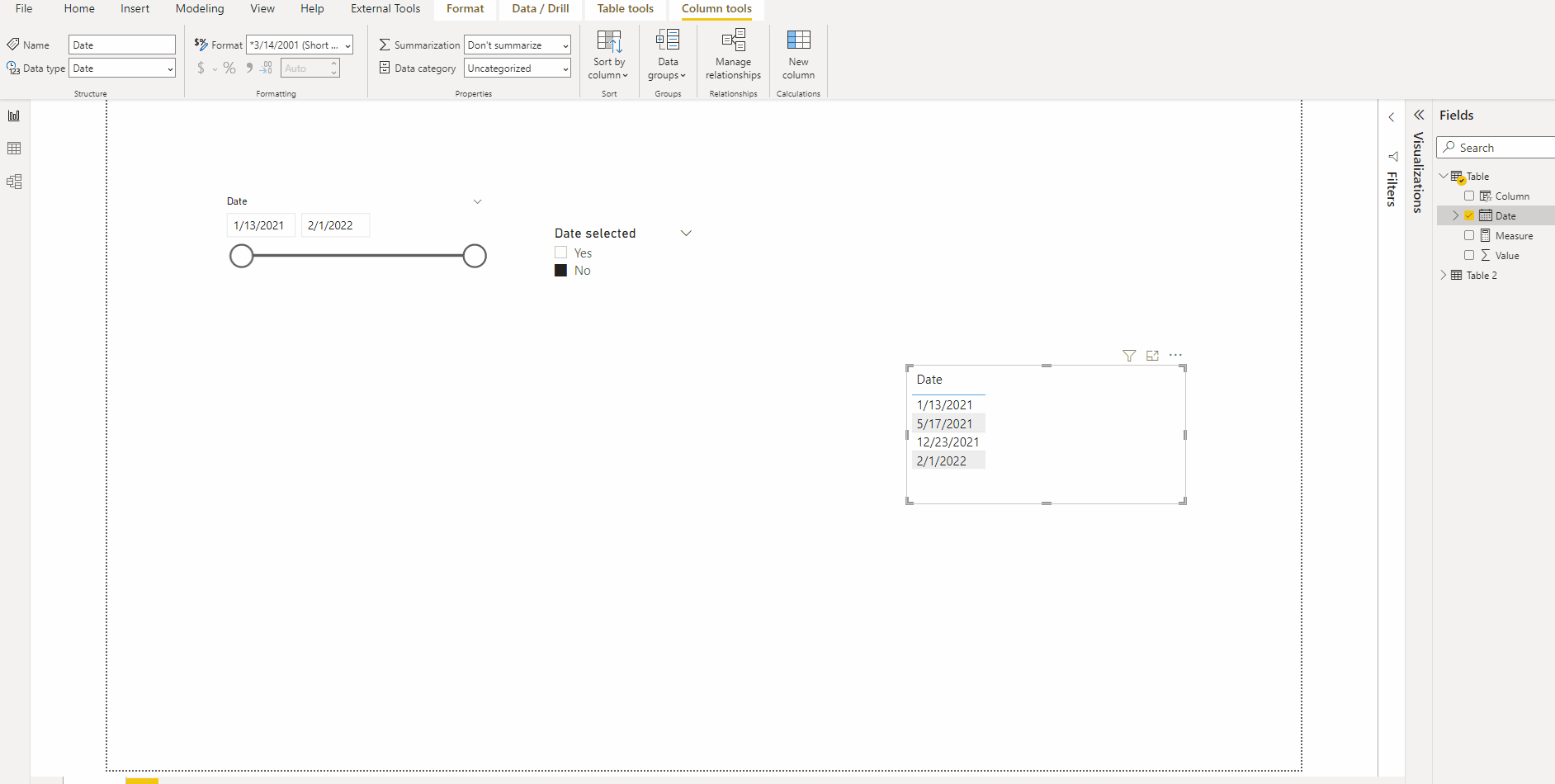
Task: Create a New column
Action: tap(798, 55)
